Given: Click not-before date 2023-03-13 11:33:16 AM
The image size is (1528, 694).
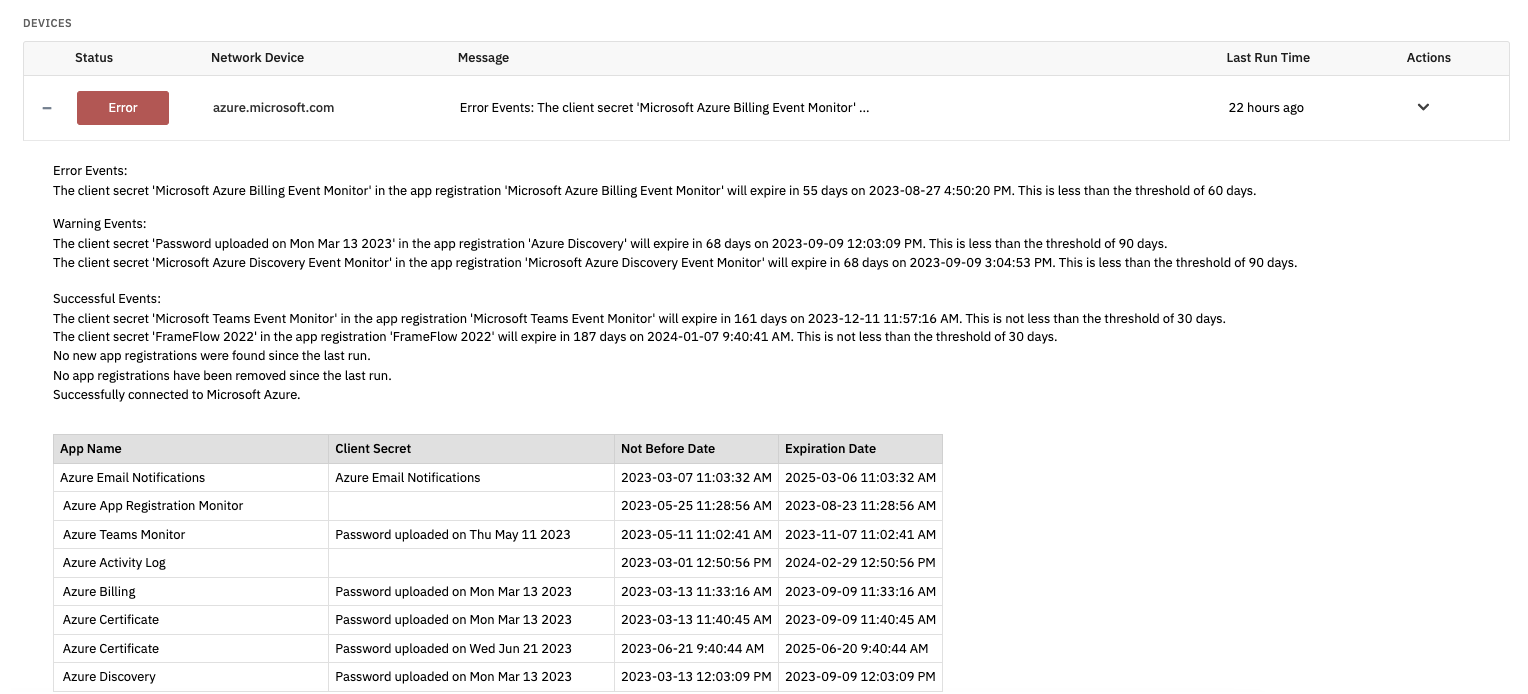Looking at the screenshot, I should [696, 592].
